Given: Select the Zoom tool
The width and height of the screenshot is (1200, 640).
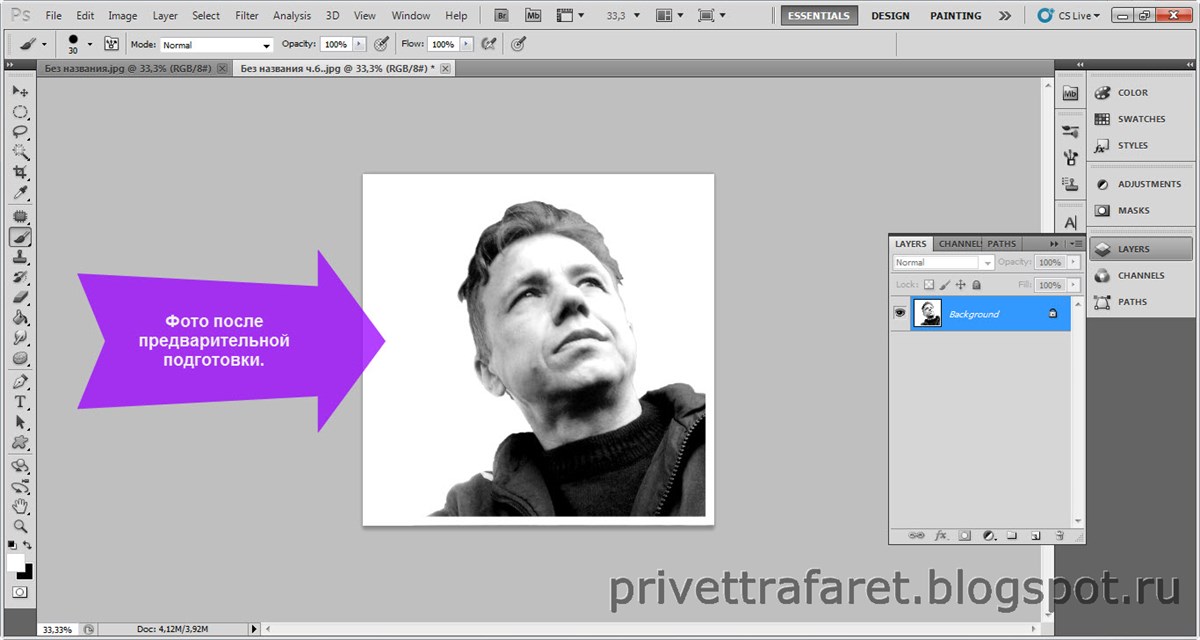Looking at the screenshot, I should tap(20, 526).
